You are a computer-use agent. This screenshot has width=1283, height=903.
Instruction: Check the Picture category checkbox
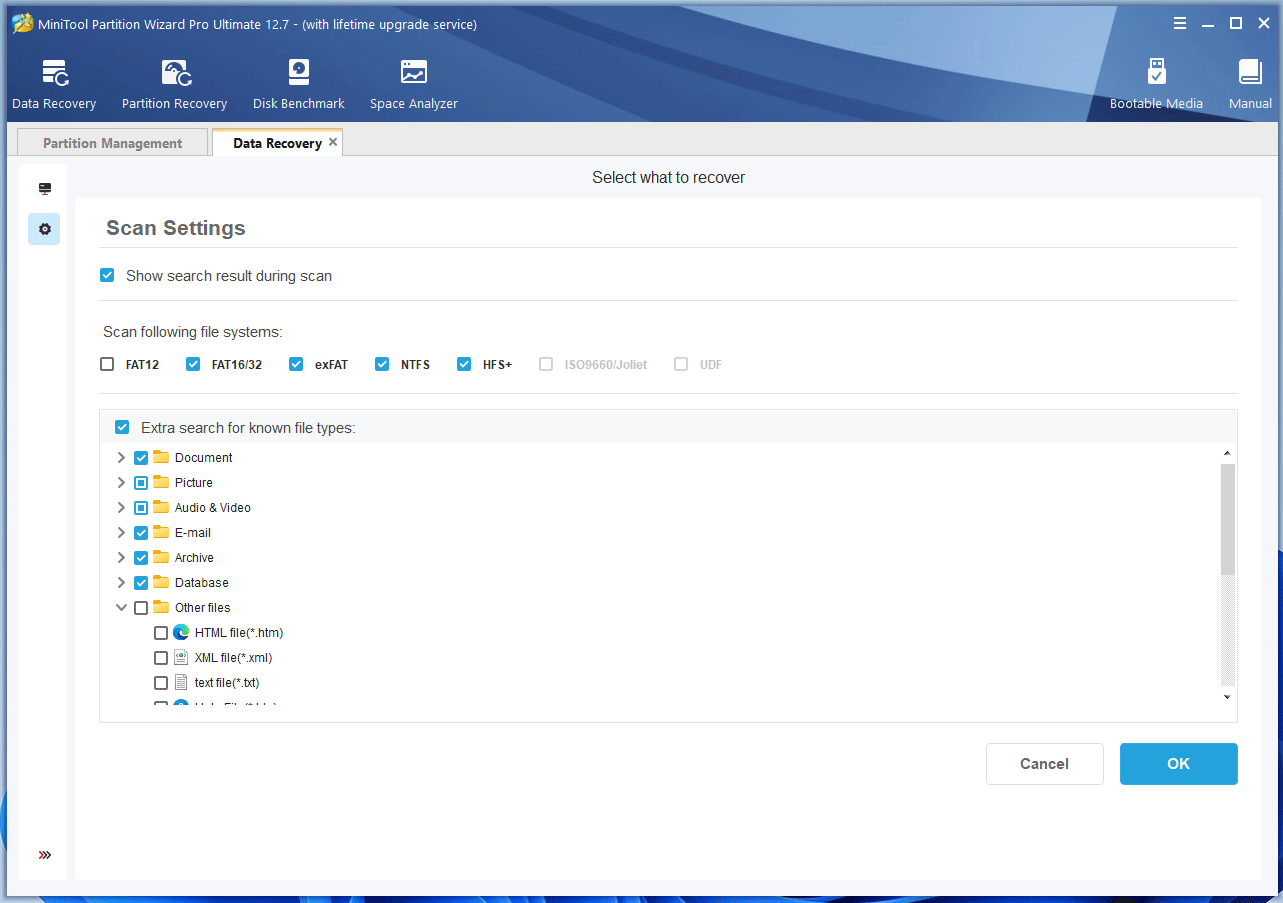coord(141,482)
